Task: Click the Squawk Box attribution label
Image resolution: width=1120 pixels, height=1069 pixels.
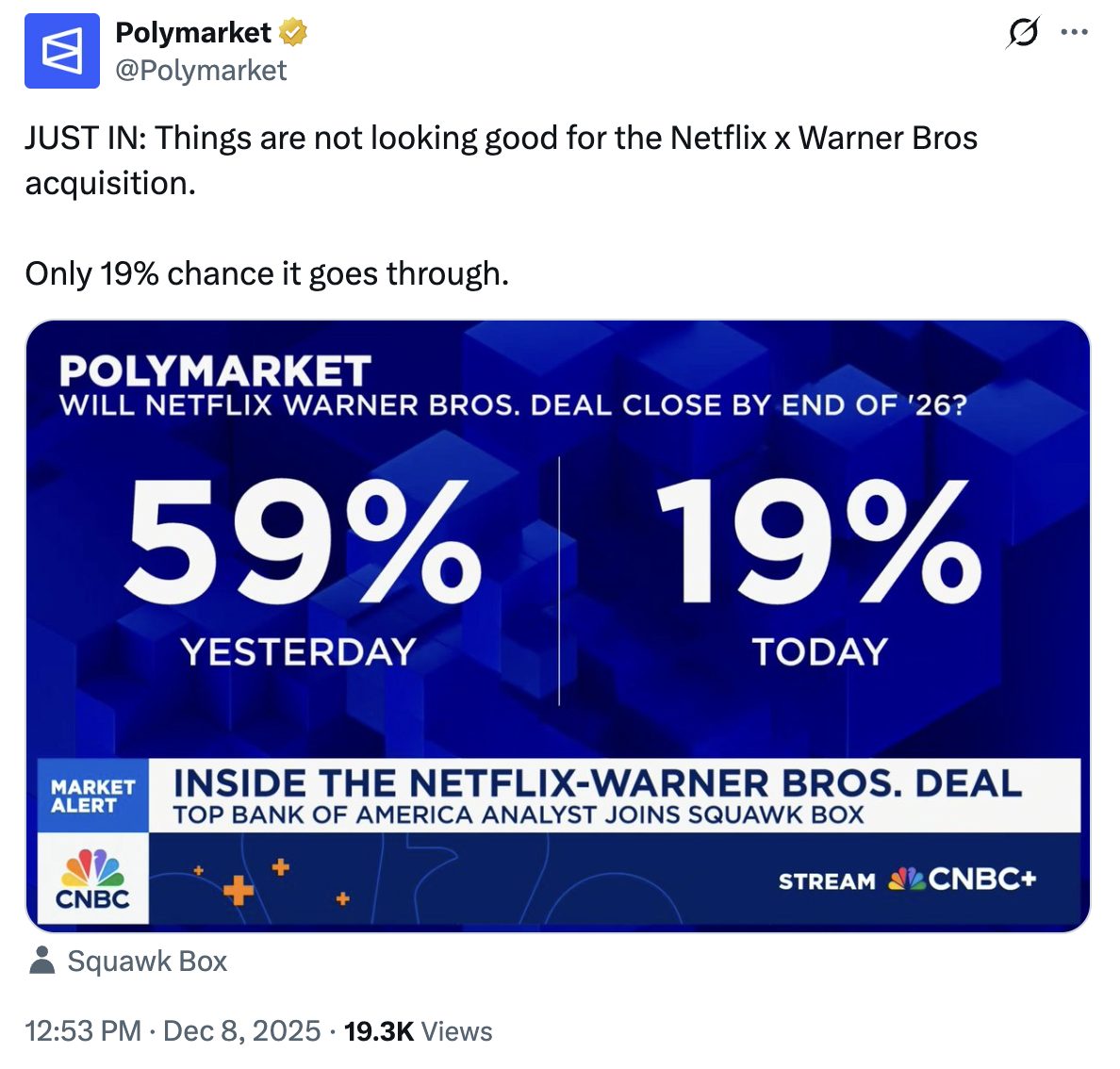Action: [149, 961]
